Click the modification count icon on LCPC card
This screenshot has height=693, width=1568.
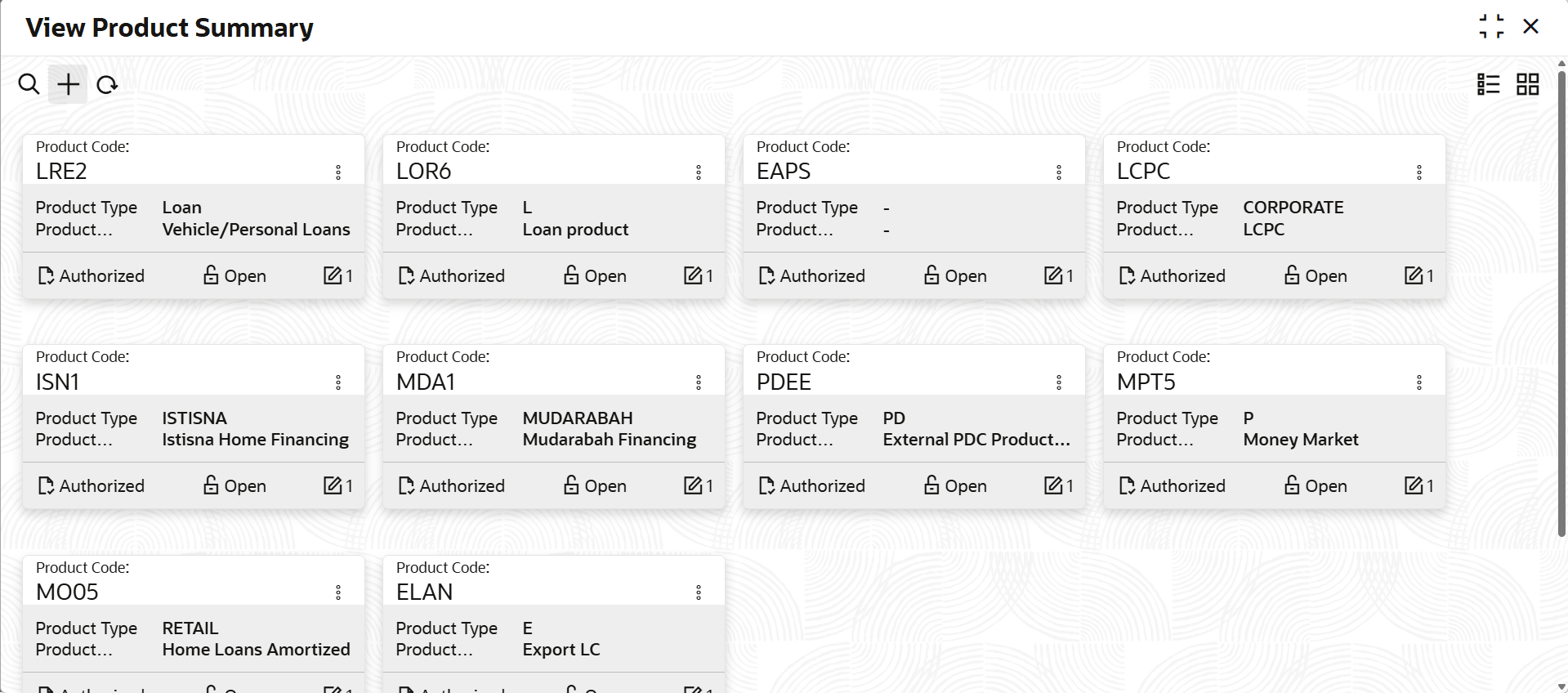point(1414,275)
